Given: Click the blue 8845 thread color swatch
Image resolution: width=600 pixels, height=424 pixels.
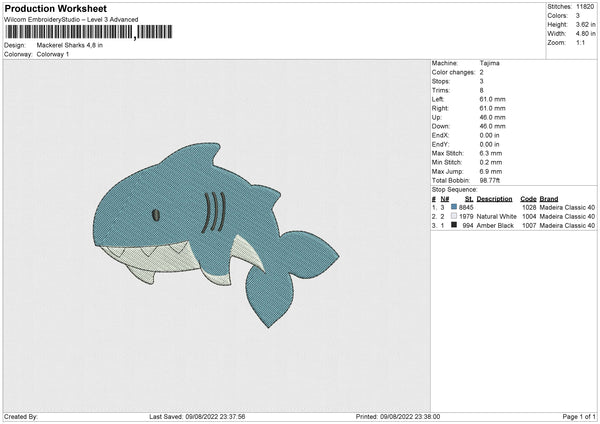Looking at the screenshot, I should pos(454,207).
